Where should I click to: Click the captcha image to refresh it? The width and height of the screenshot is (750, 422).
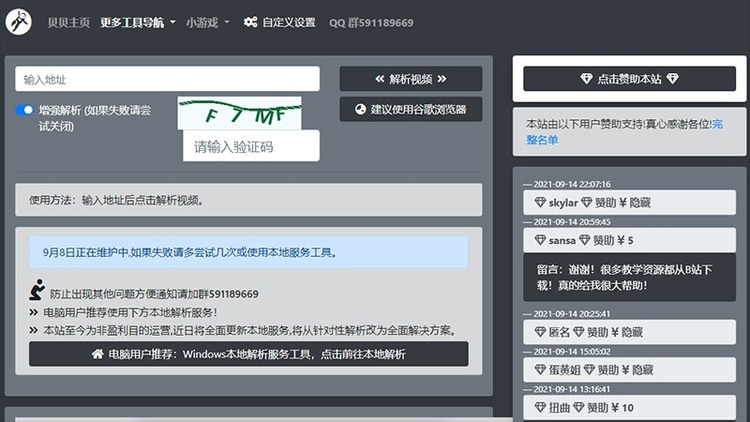(239, 114)
